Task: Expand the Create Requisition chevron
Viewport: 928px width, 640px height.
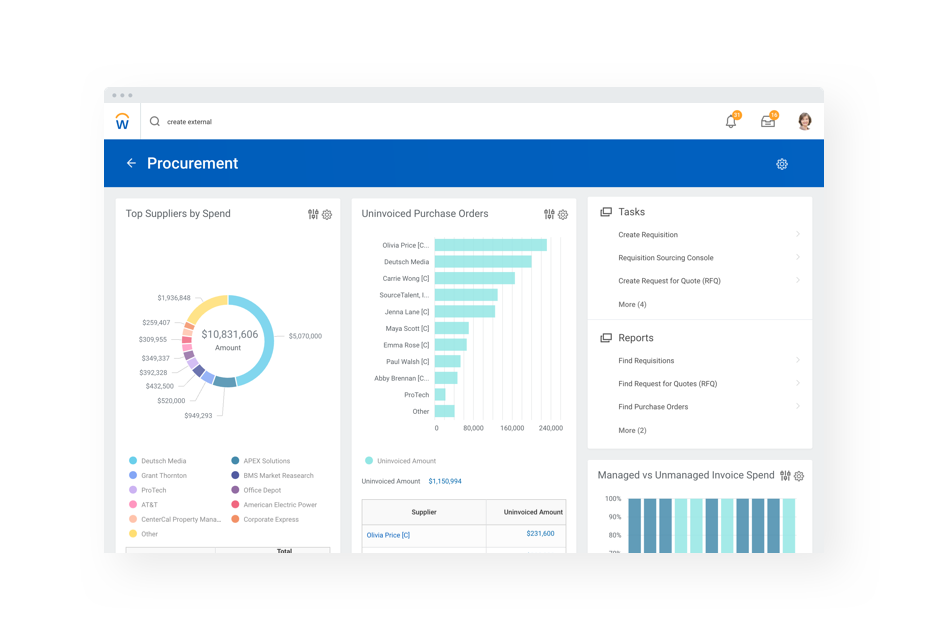Action: [797, 235]
